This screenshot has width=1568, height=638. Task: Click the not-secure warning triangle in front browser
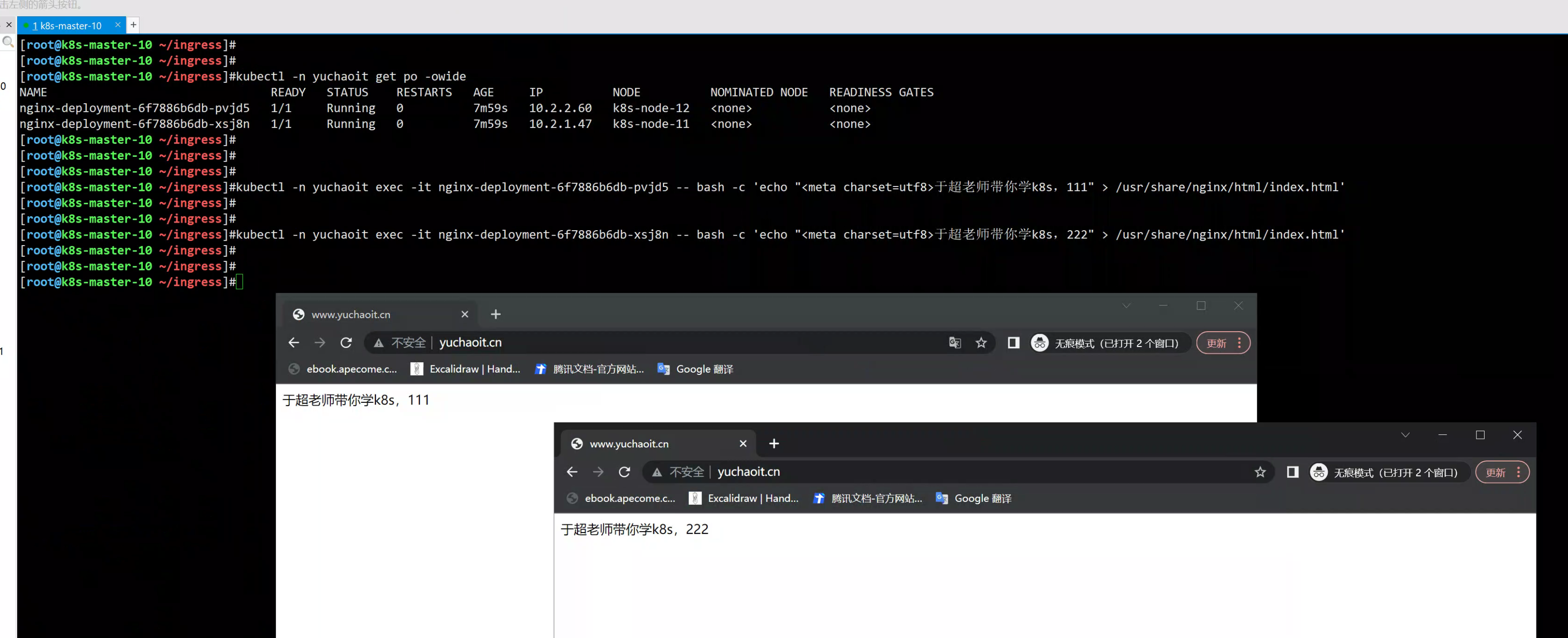pyautogui.click(x=657, y=472)
